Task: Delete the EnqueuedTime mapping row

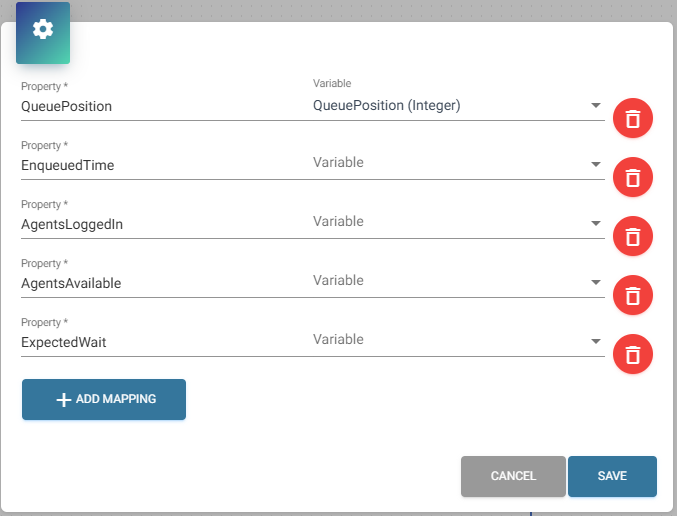Action: 632,177
